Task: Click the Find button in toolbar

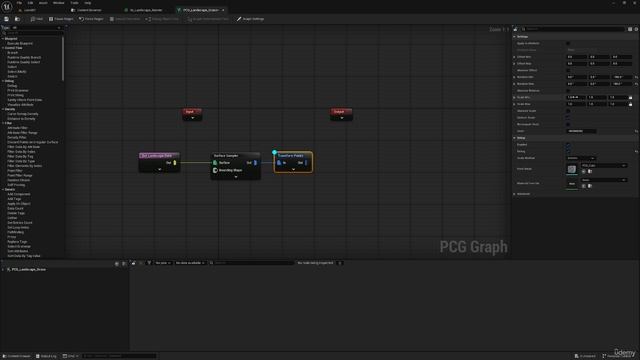Action: [37, 19]
